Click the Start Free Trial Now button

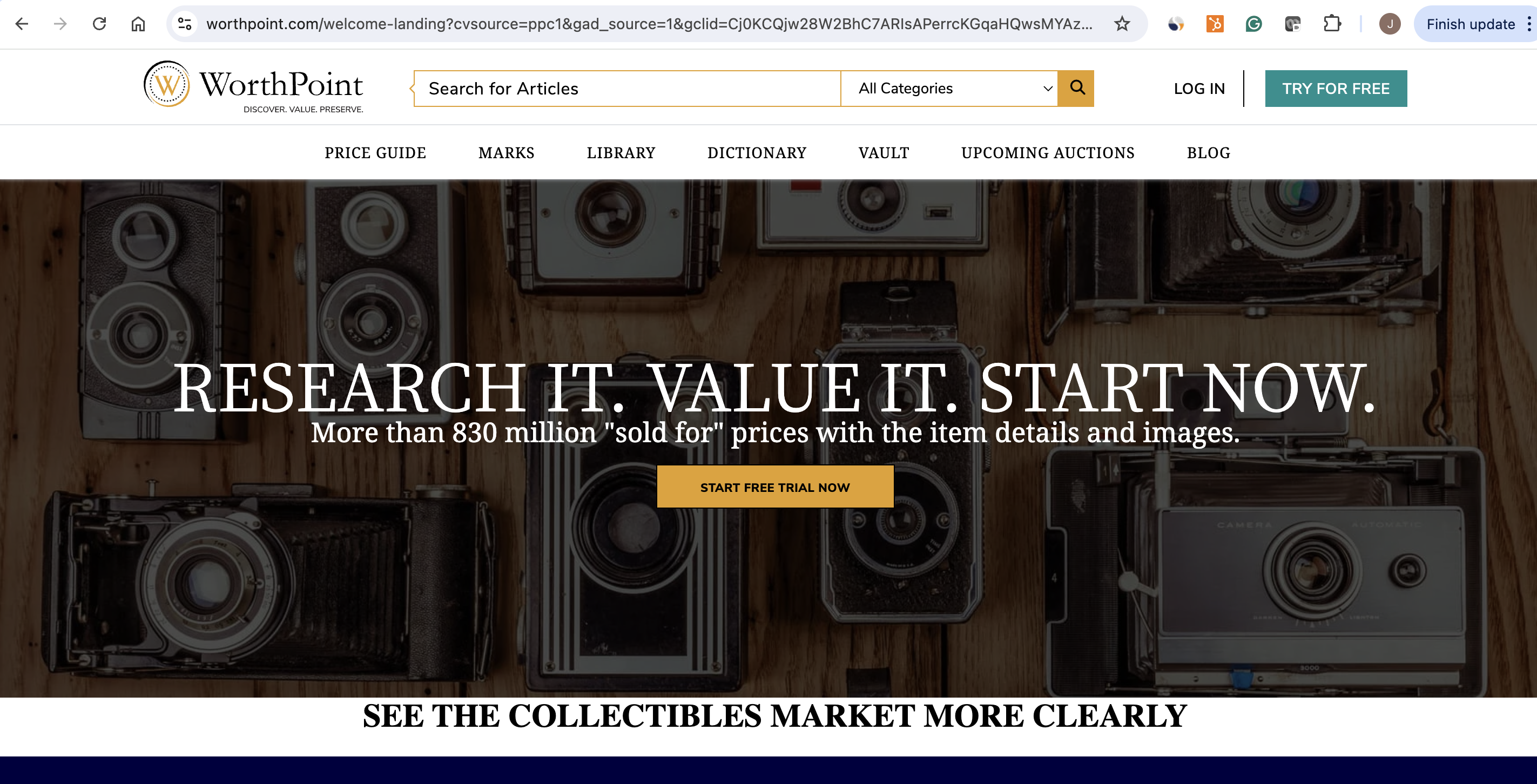[775, 487]
